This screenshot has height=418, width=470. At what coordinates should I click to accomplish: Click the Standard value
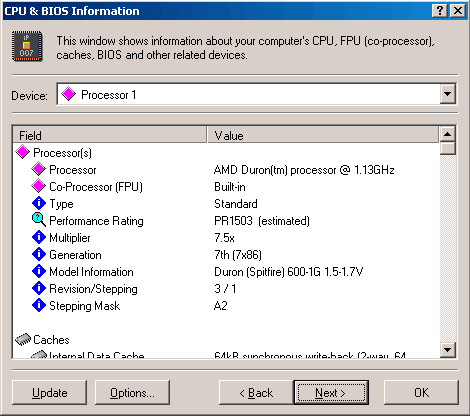coord(236,204)
